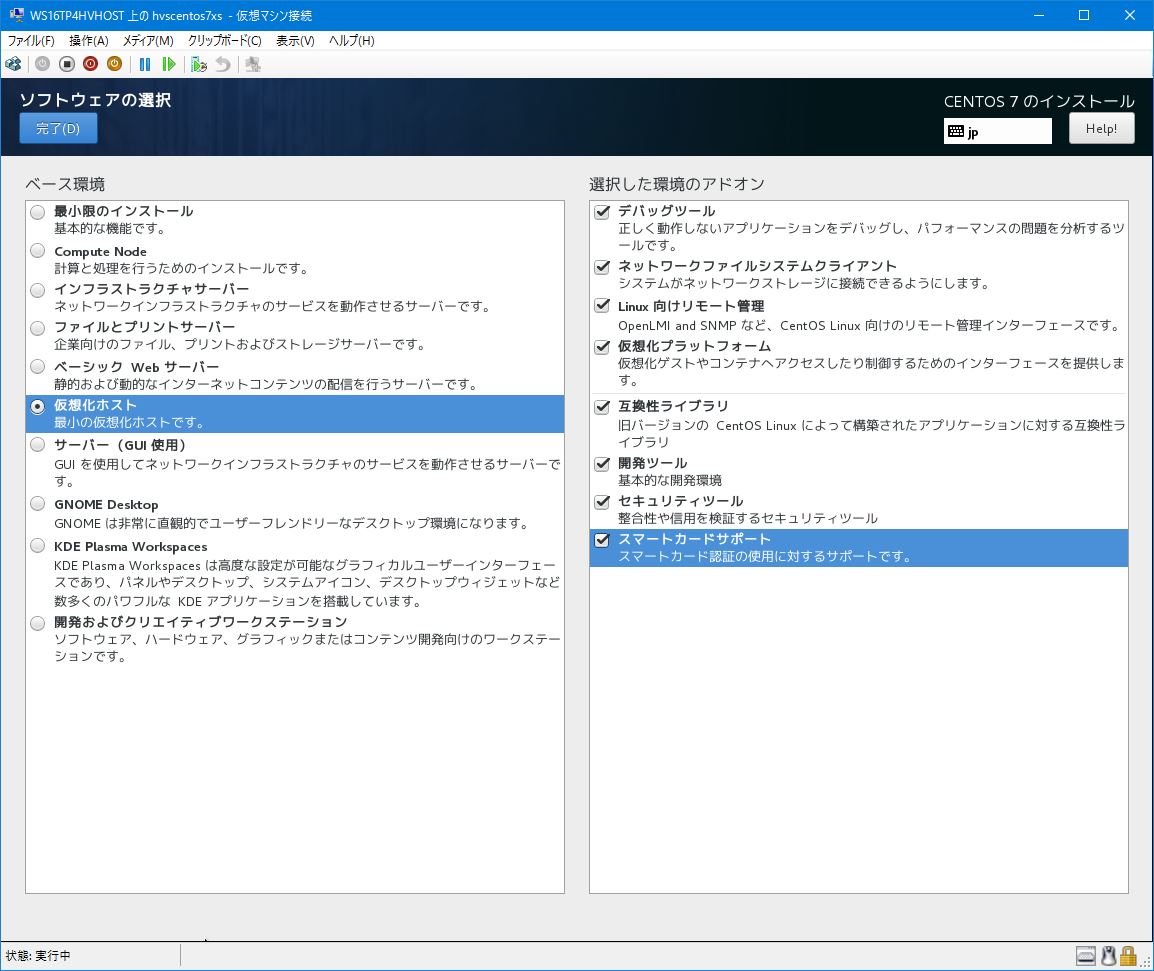Toggle 仮想化プラットフォーム checkbox
Image resolution: width=1154 pixels, height=971 pixels.
coord(602,346)
